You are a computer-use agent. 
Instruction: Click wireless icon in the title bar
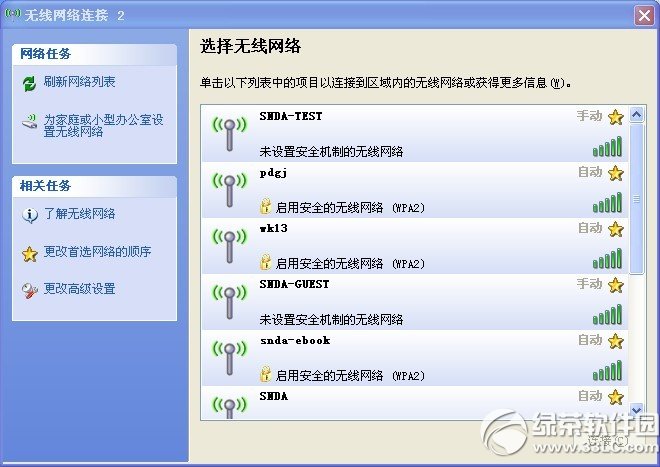(13, 15)
